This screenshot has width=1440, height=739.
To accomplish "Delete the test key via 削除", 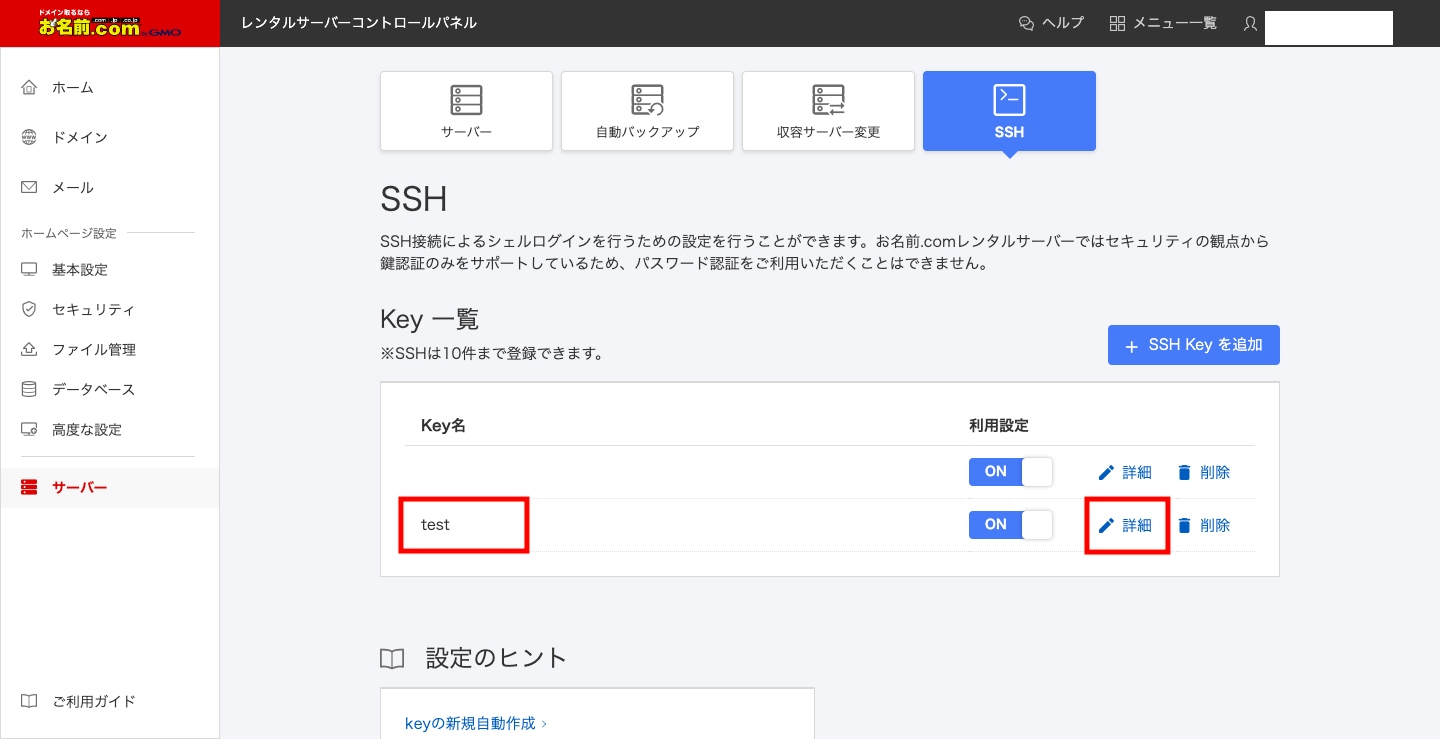I will [1204, 525].
